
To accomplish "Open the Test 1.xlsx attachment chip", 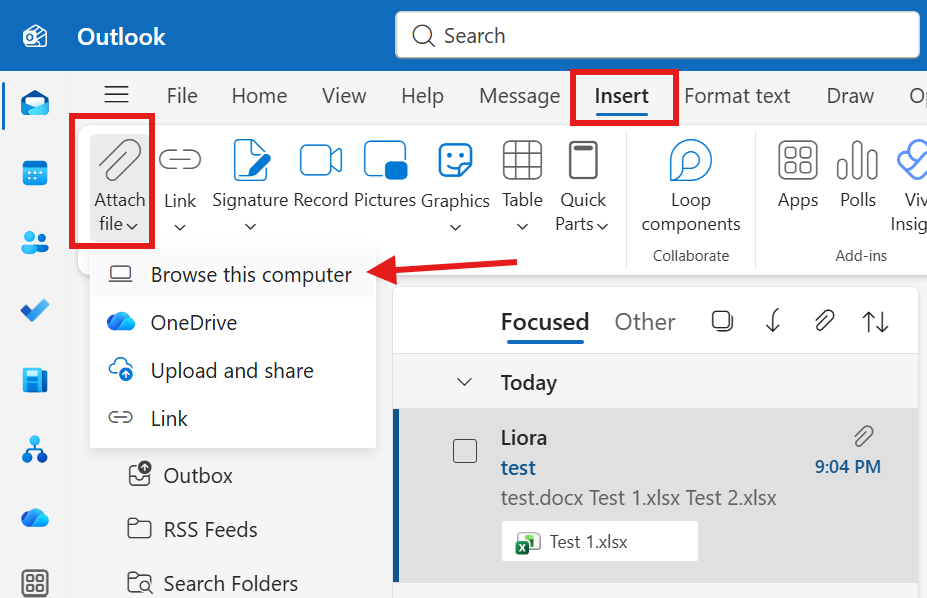I will click(599, 541).
